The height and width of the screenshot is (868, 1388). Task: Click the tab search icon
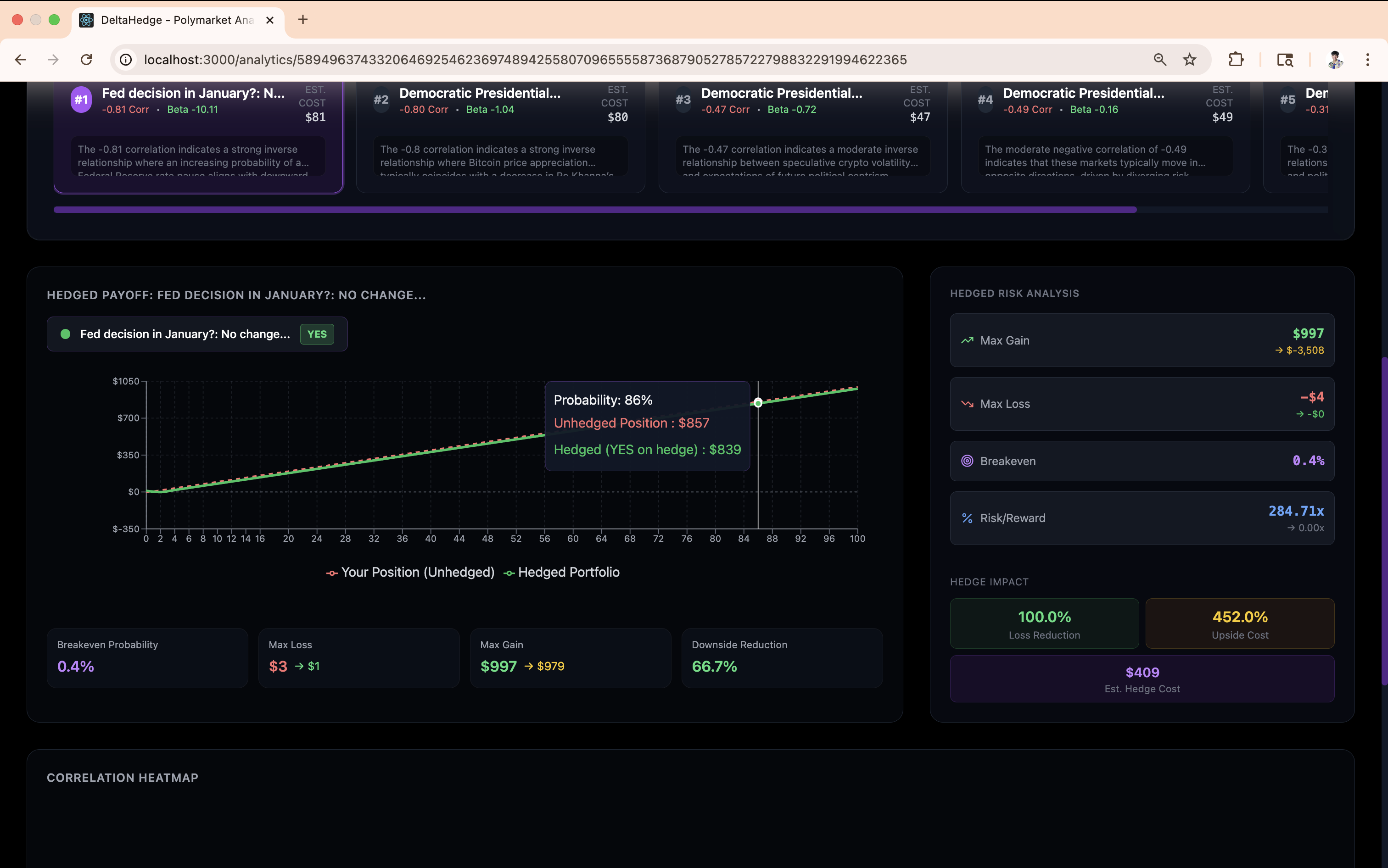coord(1285,60)
